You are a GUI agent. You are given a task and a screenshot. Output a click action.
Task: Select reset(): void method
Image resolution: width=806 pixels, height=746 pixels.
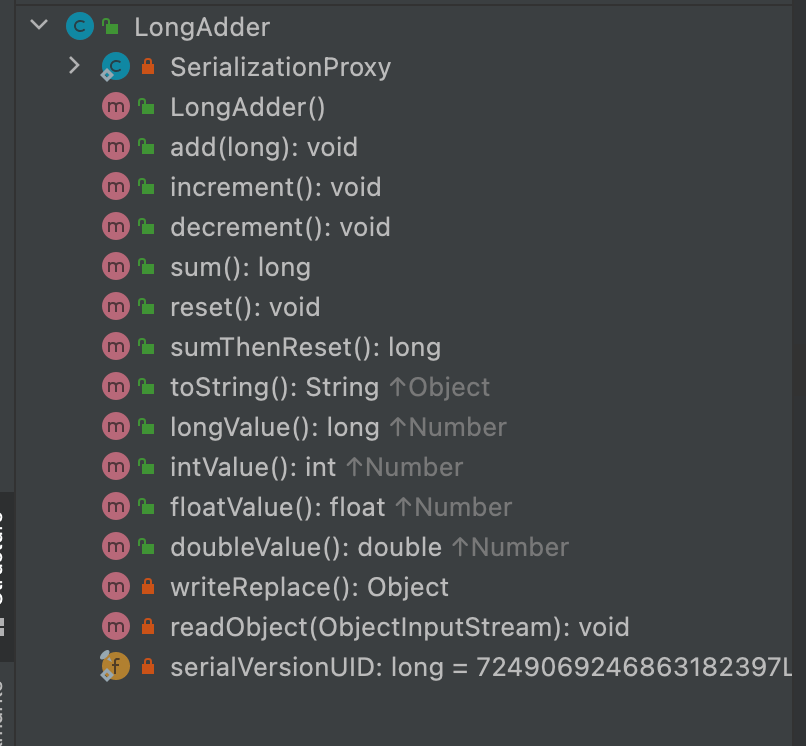coord(245,307)
